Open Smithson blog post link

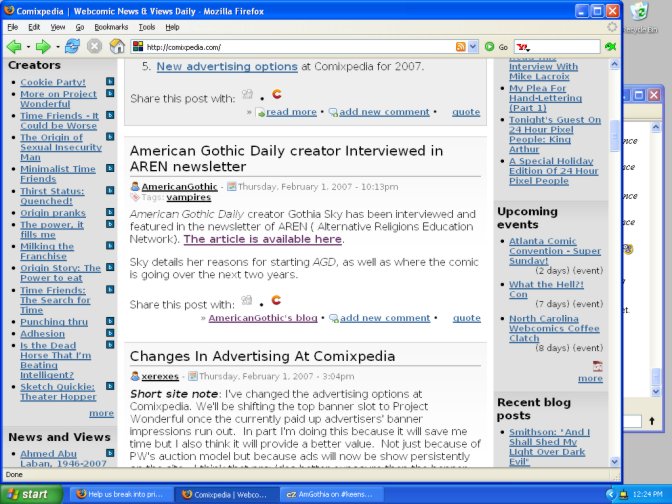point(549,447)
